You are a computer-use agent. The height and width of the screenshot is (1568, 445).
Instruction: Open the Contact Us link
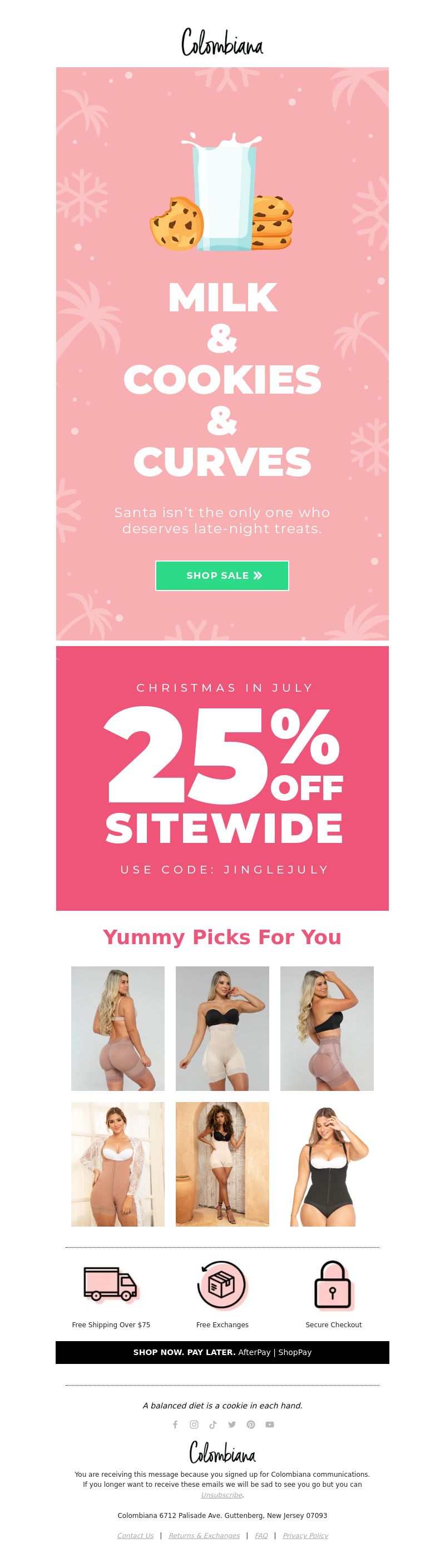click(x=135, y=1535)
